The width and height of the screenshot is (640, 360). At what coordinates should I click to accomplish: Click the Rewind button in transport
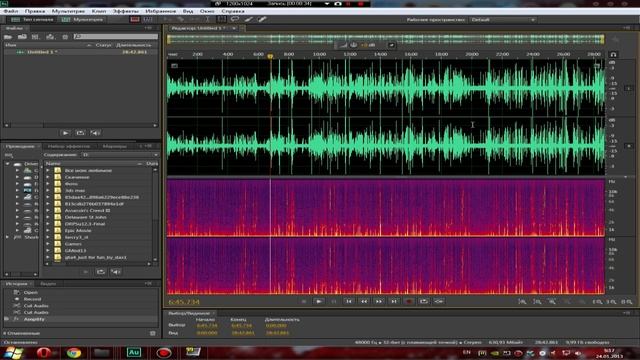[x=364, y=302]
